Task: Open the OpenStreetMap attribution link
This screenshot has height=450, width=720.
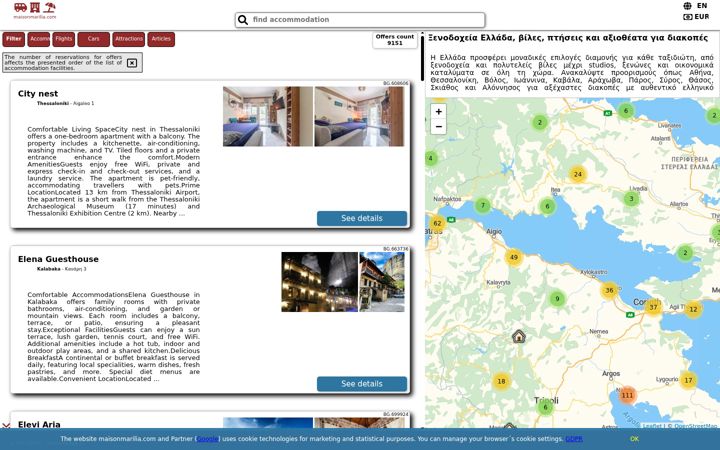Action: [696, 426]
